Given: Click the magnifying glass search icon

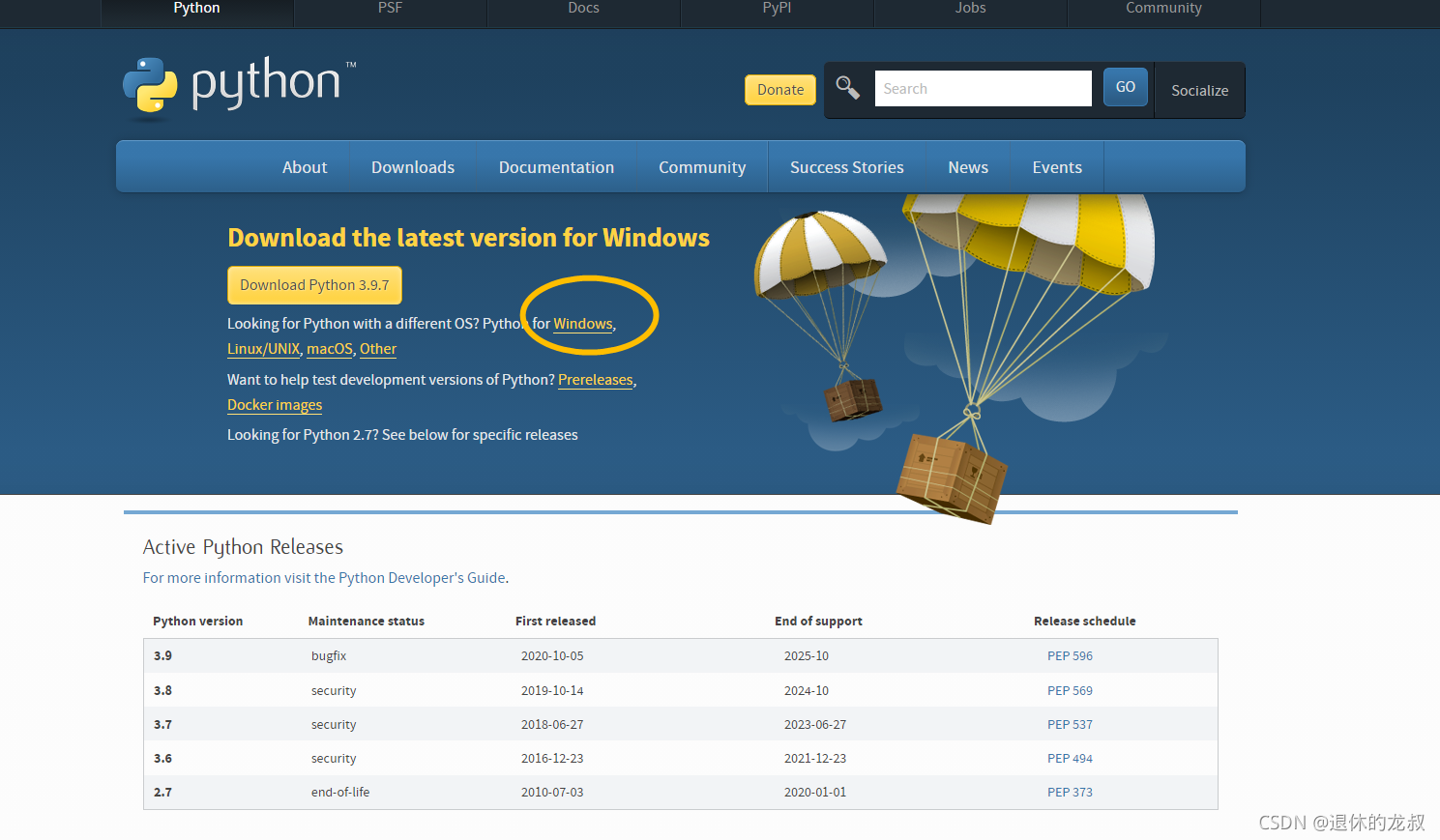Looking at the screenshot, I should tap(847, 88).
